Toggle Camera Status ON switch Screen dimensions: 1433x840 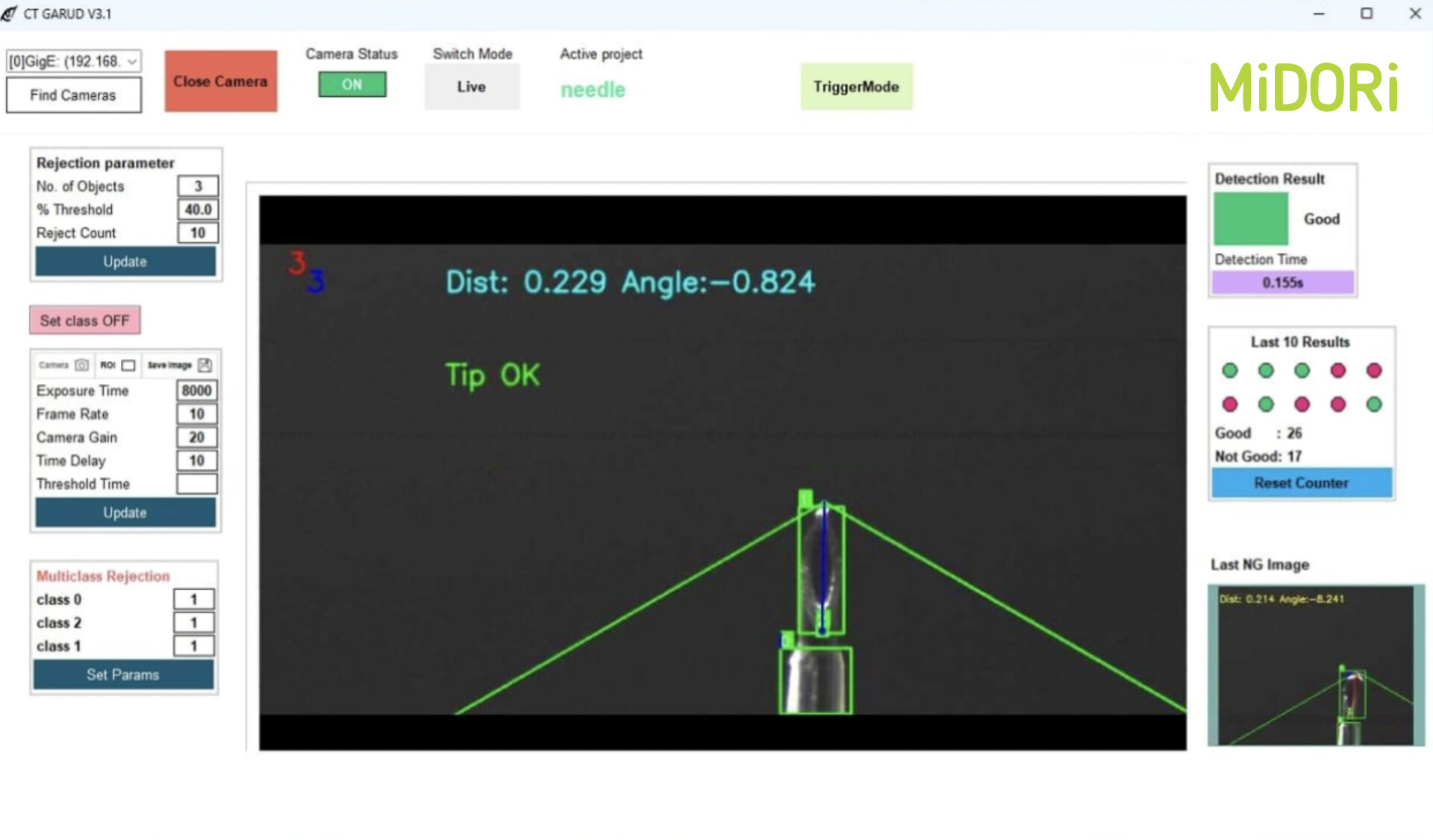pyautogui.click(x=352, y=84)
